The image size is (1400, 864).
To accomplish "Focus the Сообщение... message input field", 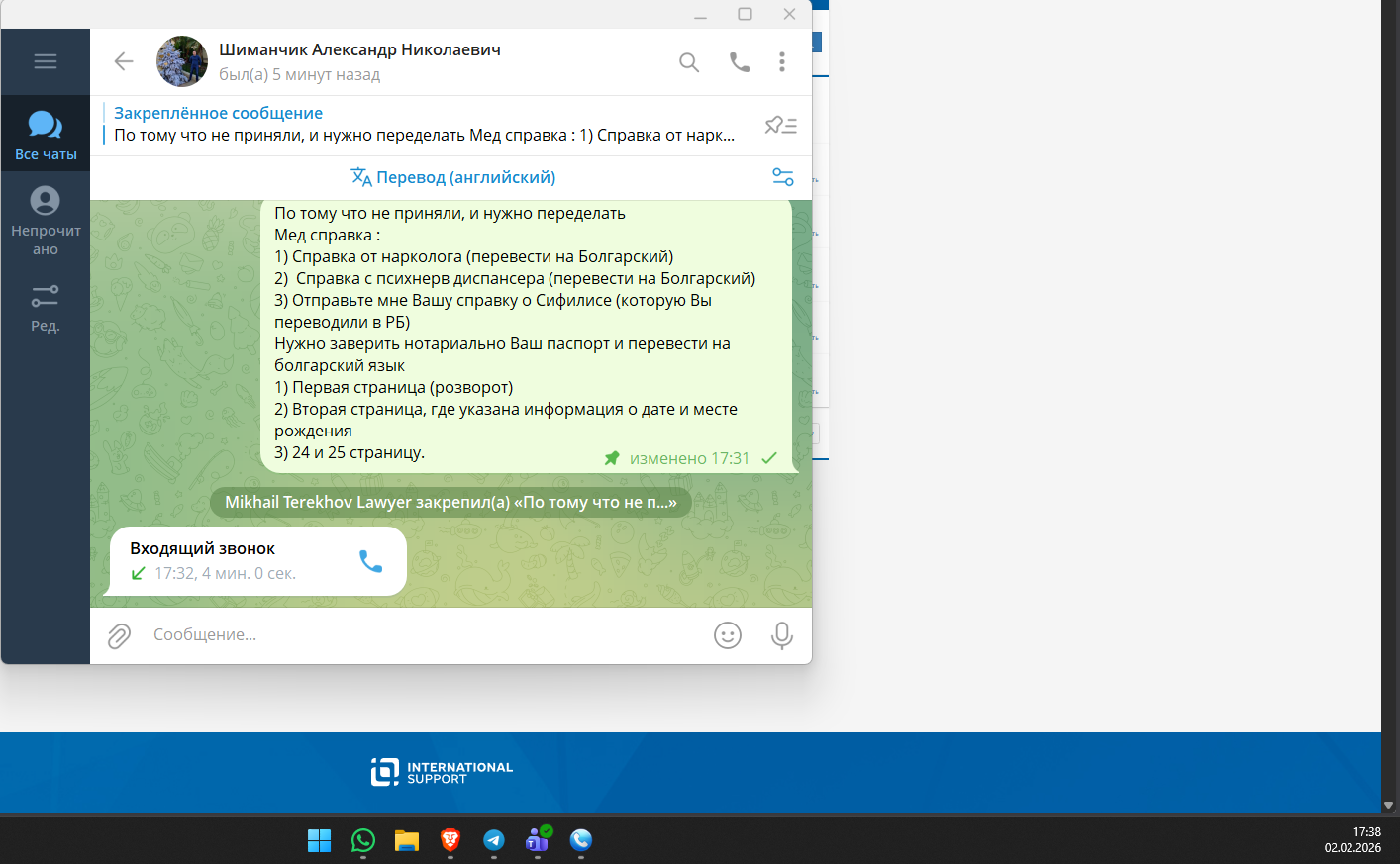I will pyautogui.click(x=424, y=635).
